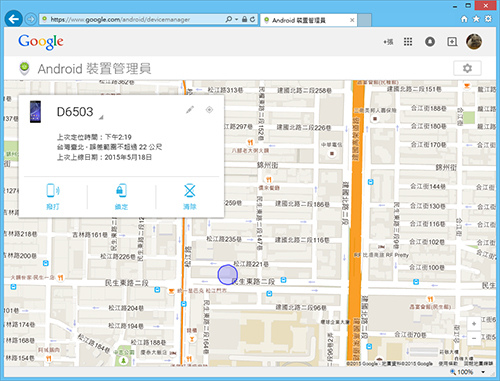Open the address bar search magnifier

[229, 19]
